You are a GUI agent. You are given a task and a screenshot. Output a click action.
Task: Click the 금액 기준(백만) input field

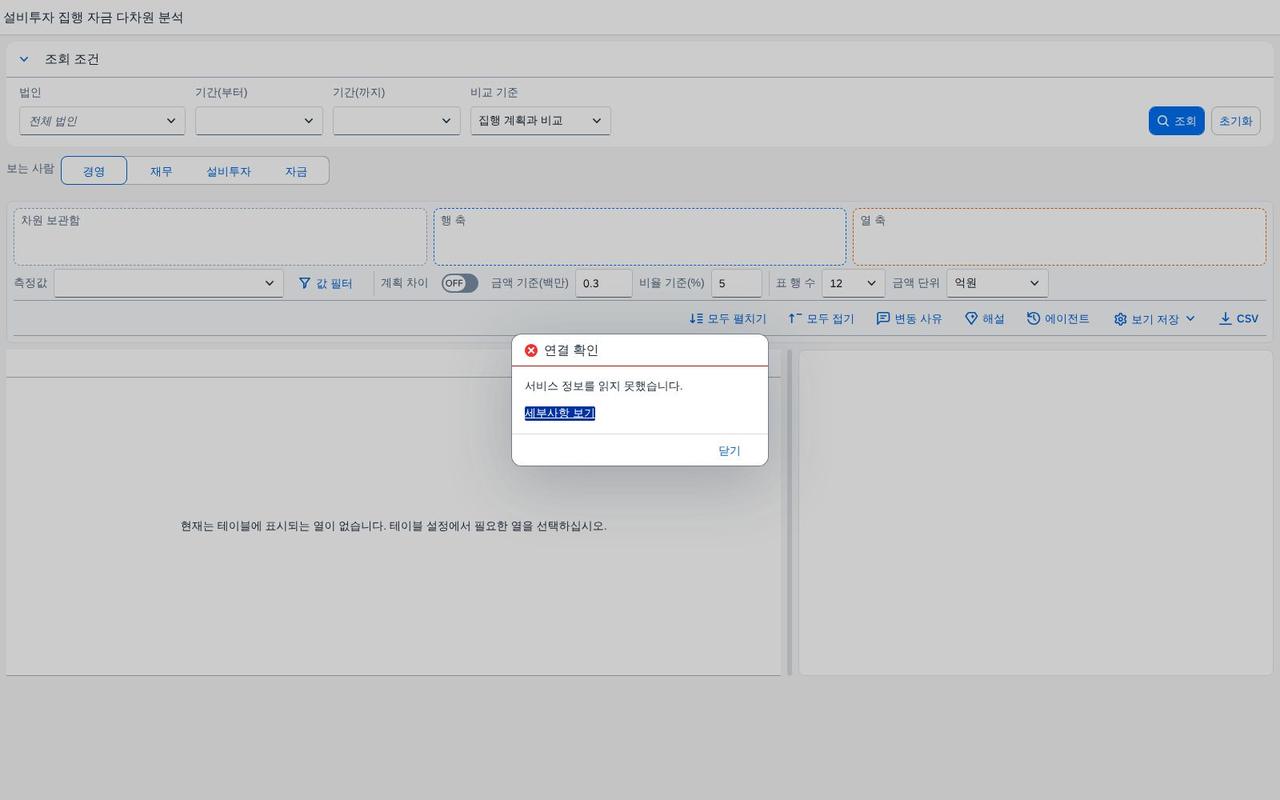coord(604,283)
